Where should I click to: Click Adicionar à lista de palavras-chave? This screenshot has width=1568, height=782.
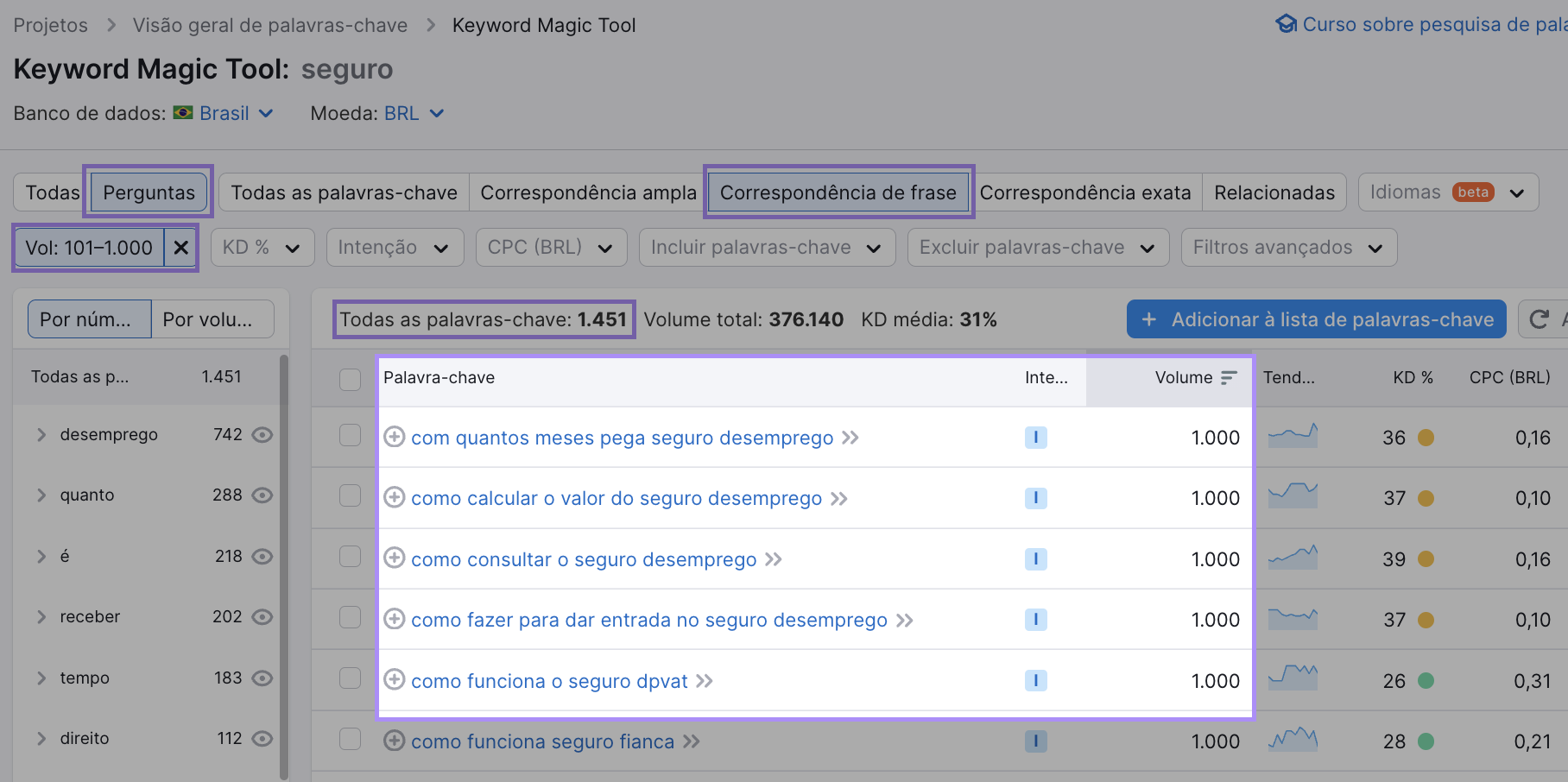1316,318
